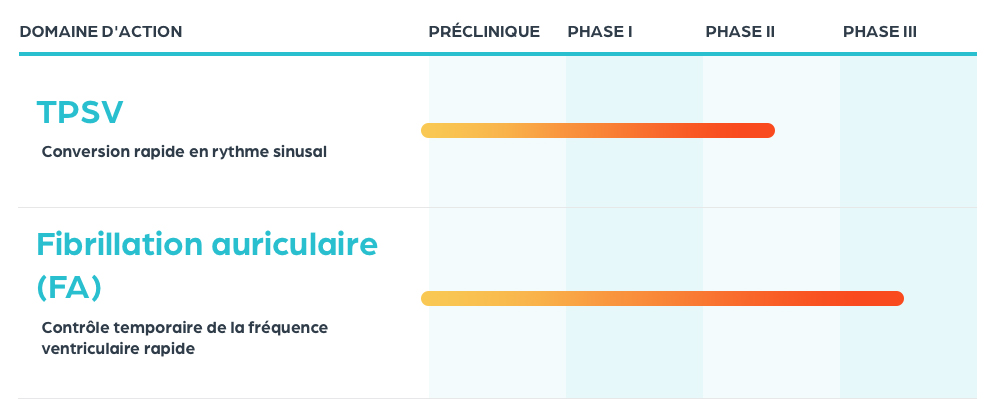Image resolution: width=999 pixels, height=399 pixels.
Task: Click the Fibrillation auriculaire progress bar
Action: coord(663,298)
